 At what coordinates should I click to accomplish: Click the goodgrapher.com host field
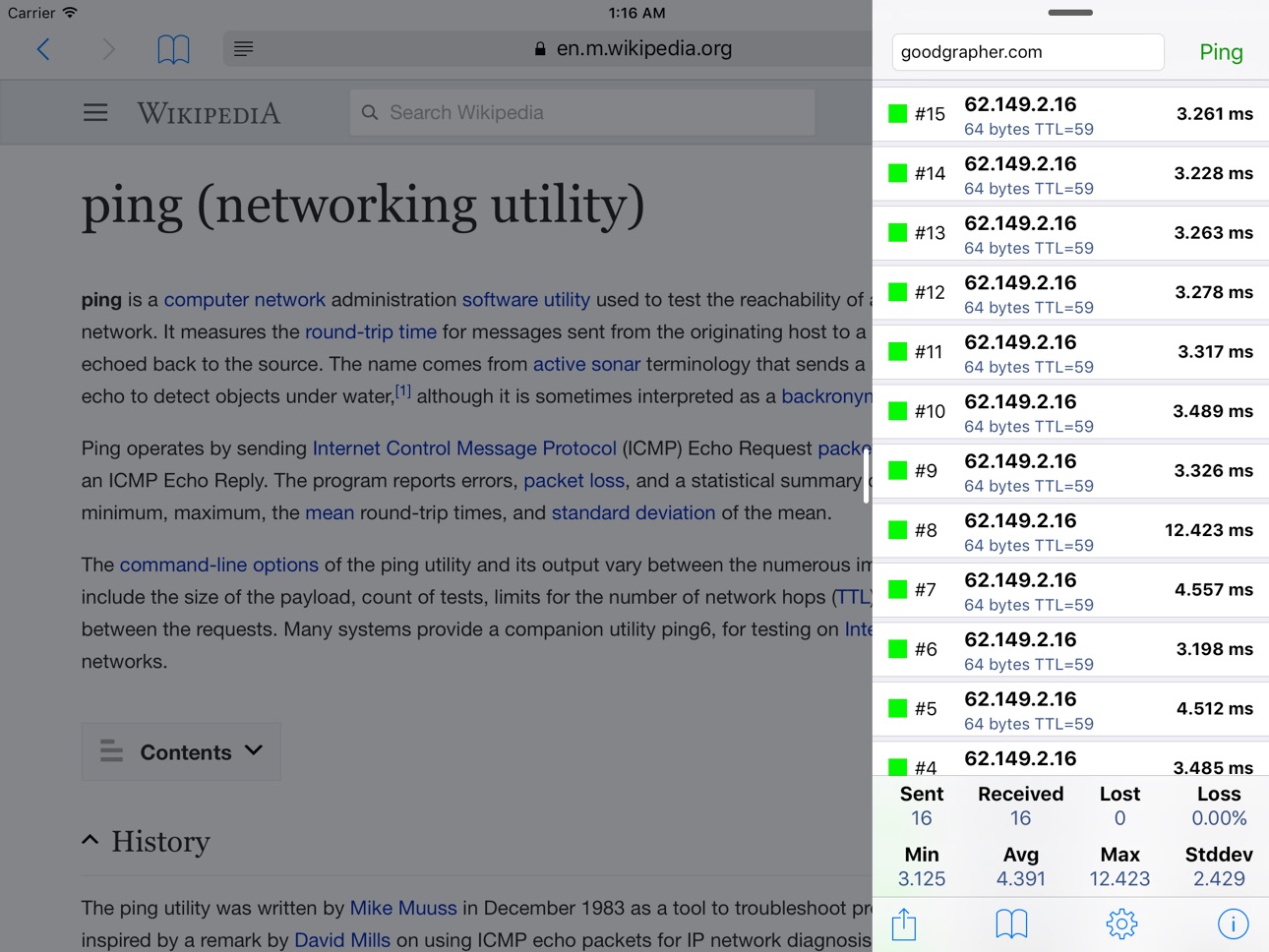click(1028, 52)
